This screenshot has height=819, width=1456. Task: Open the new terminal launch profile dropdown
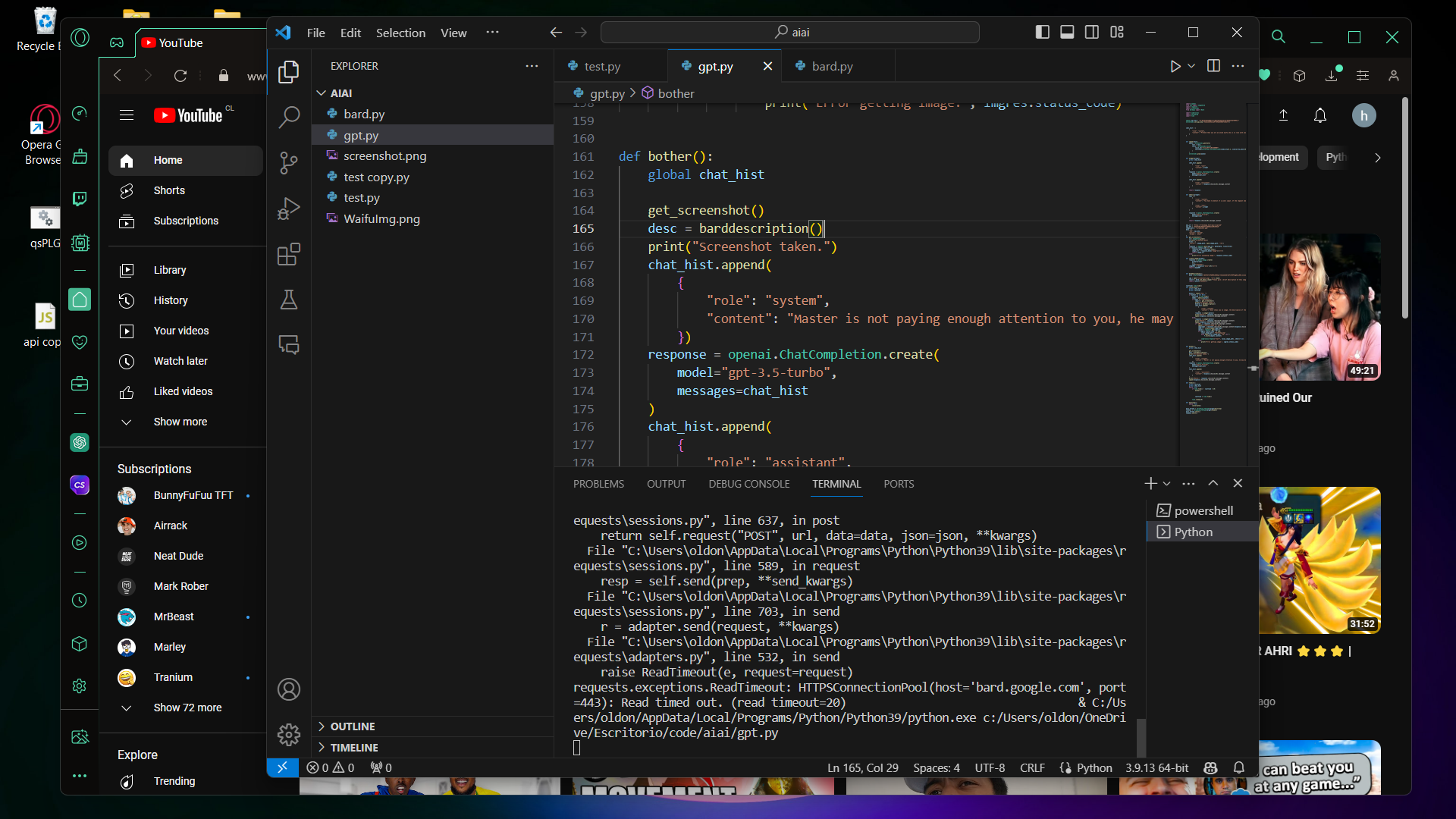(1167, 484)
